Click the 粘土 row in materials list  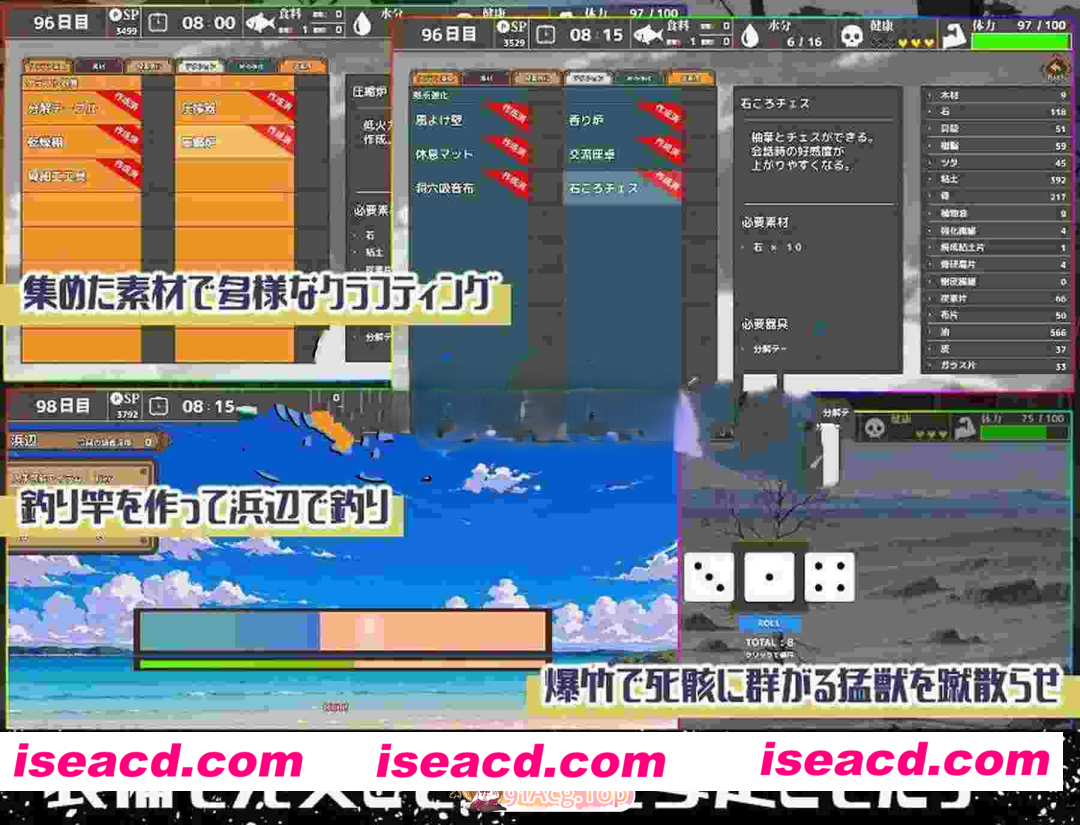pyautogui.click(x=1002, y=179)
